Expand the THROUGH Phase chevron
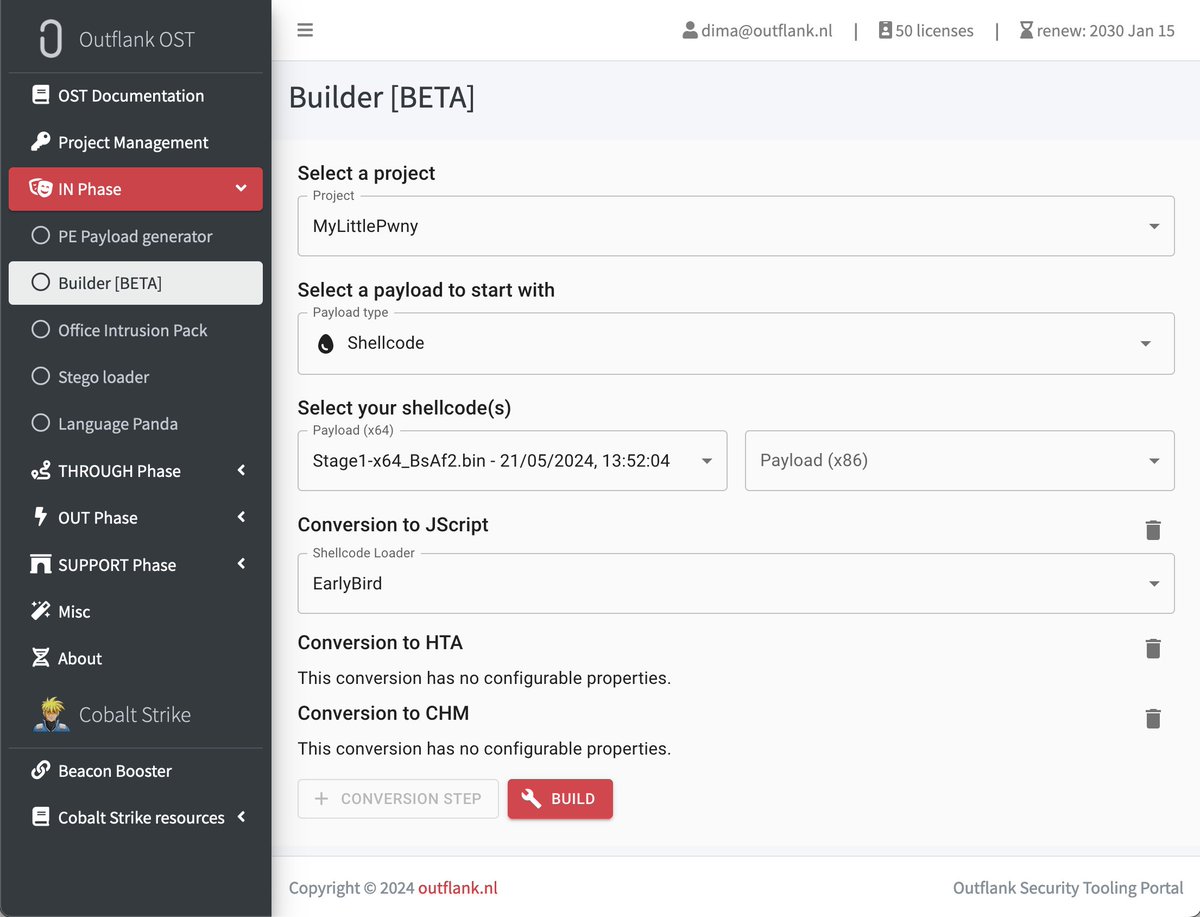1200x917 pixels. point(241,470)
